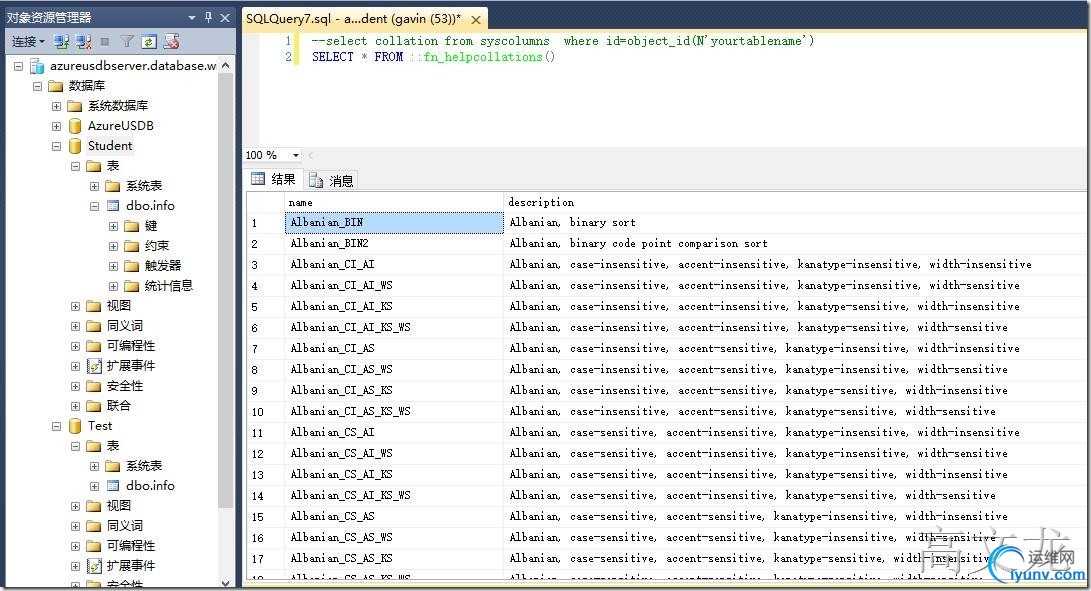This screenshot has width=1091, height=591.
Task: Collapse the dbo.info table under Student
Action: pyautogui.click(x=94, y=206)
